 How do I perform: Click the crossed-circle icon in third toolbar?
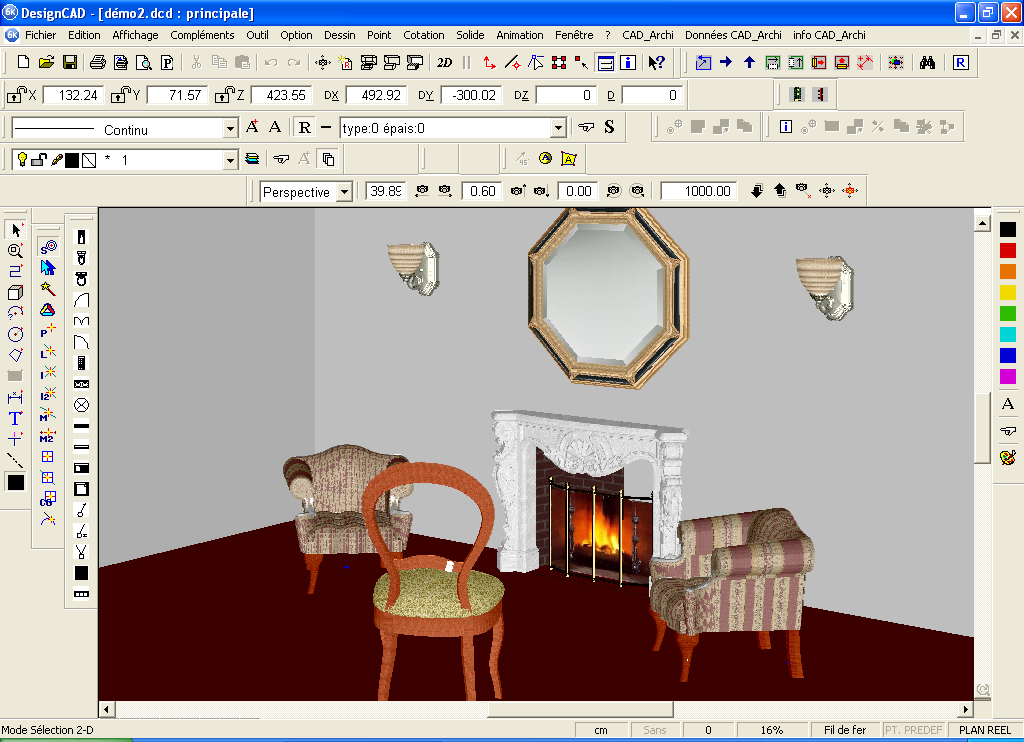82,405
